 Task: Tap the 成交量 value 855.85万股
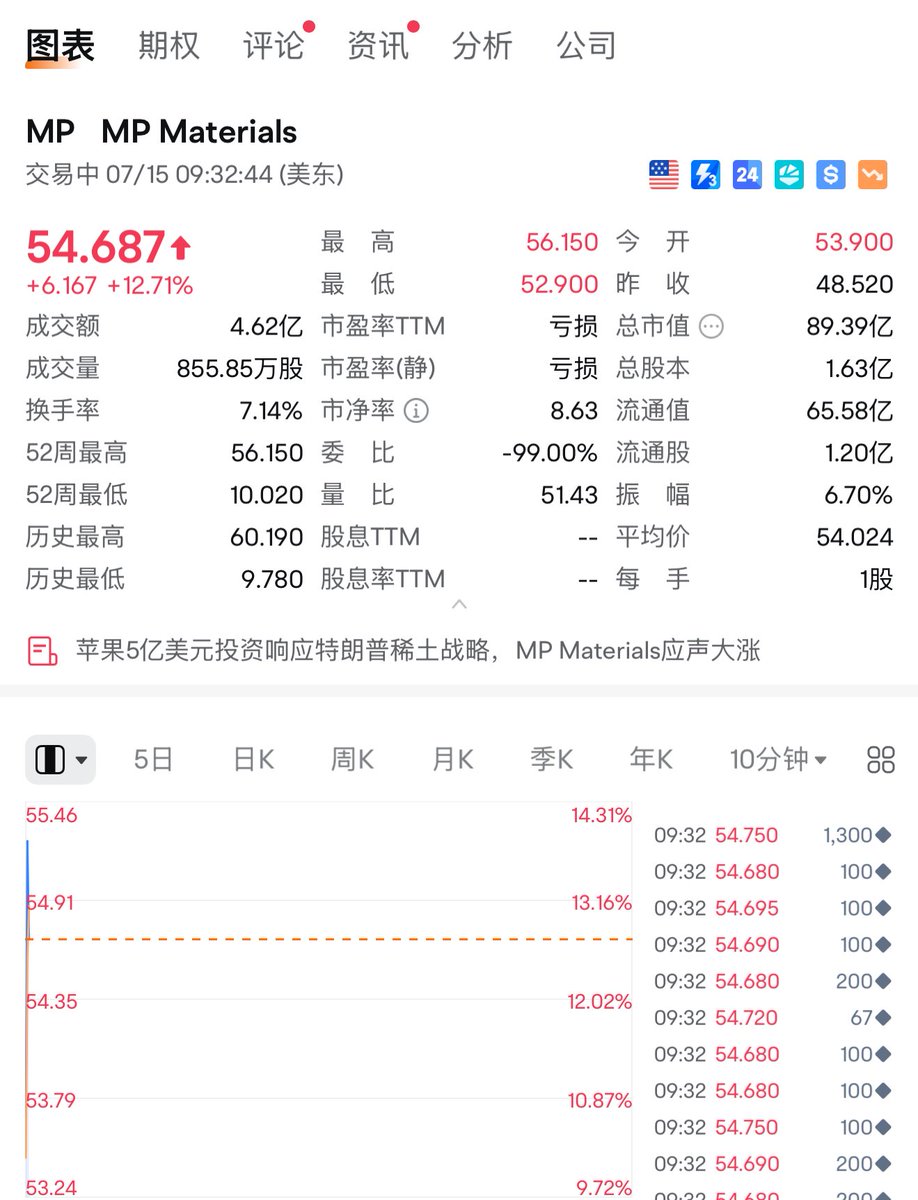coord(240,368)
